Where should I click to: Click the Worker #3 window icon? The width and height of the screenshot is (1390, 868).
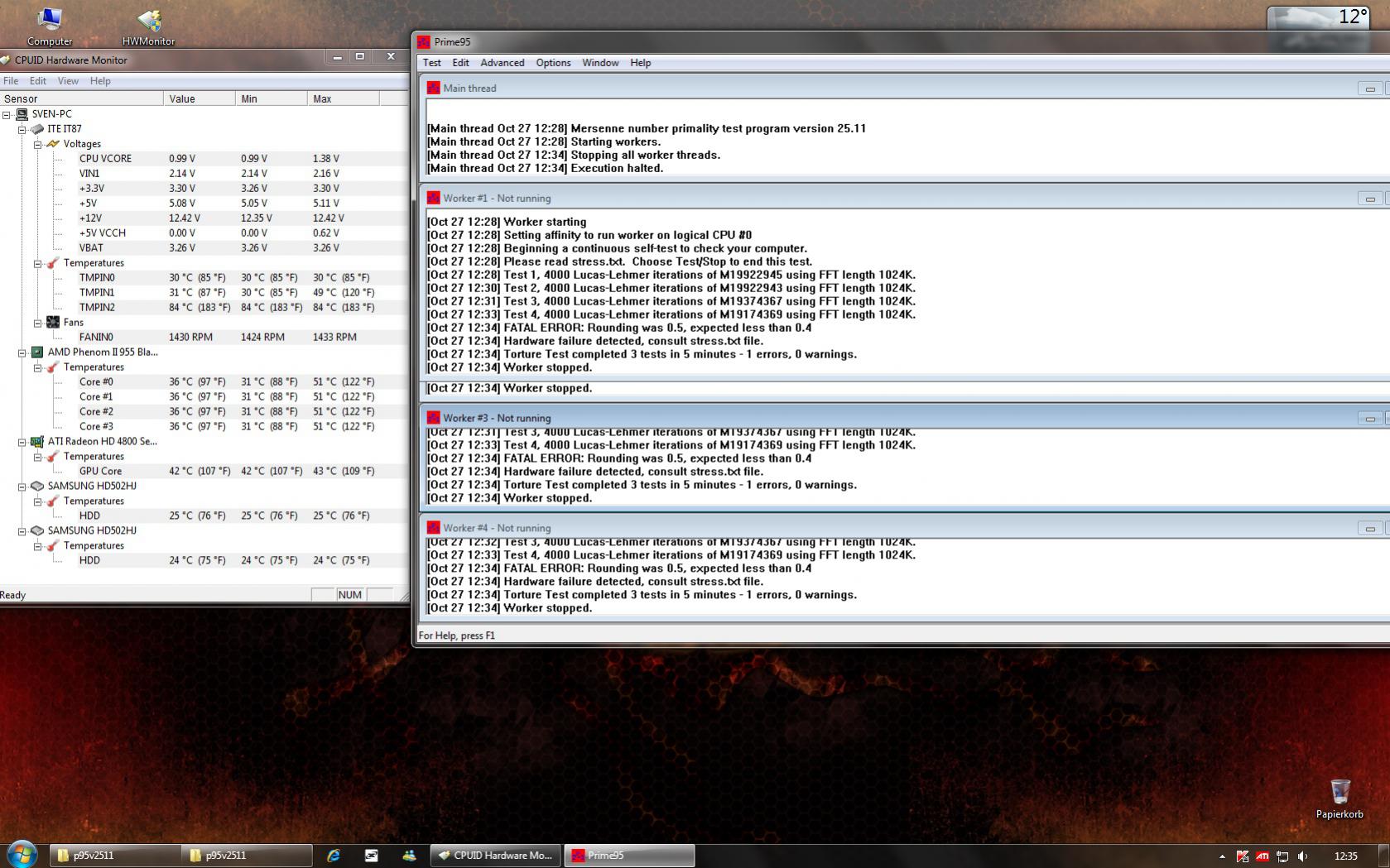[x=433, y=418]
